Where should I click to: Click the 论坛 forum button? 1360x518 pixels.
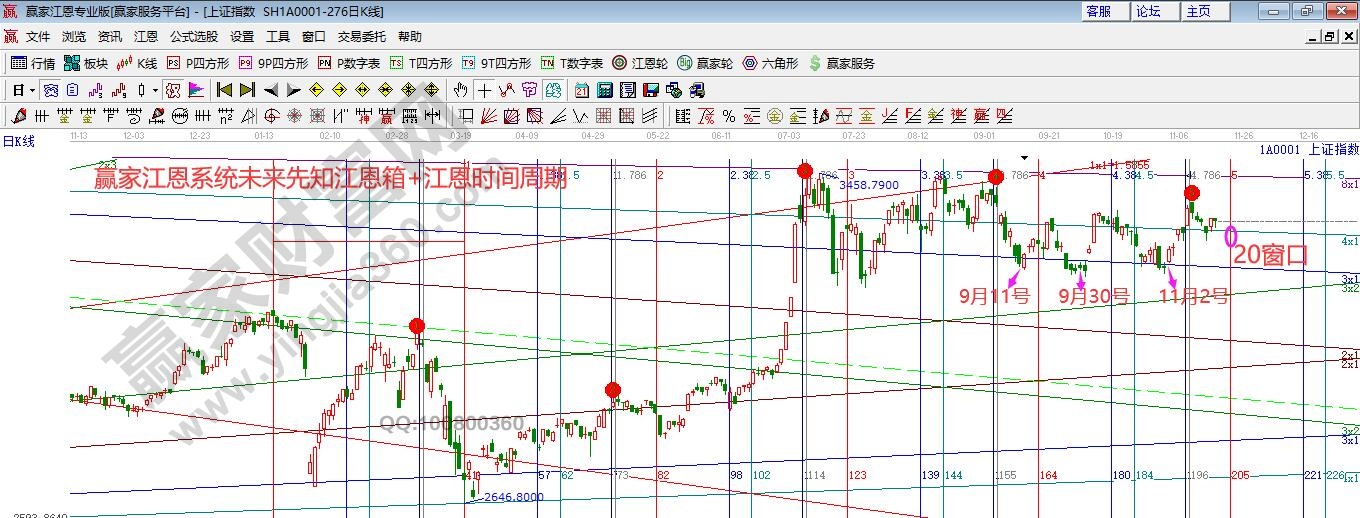tap(1148, 11)
